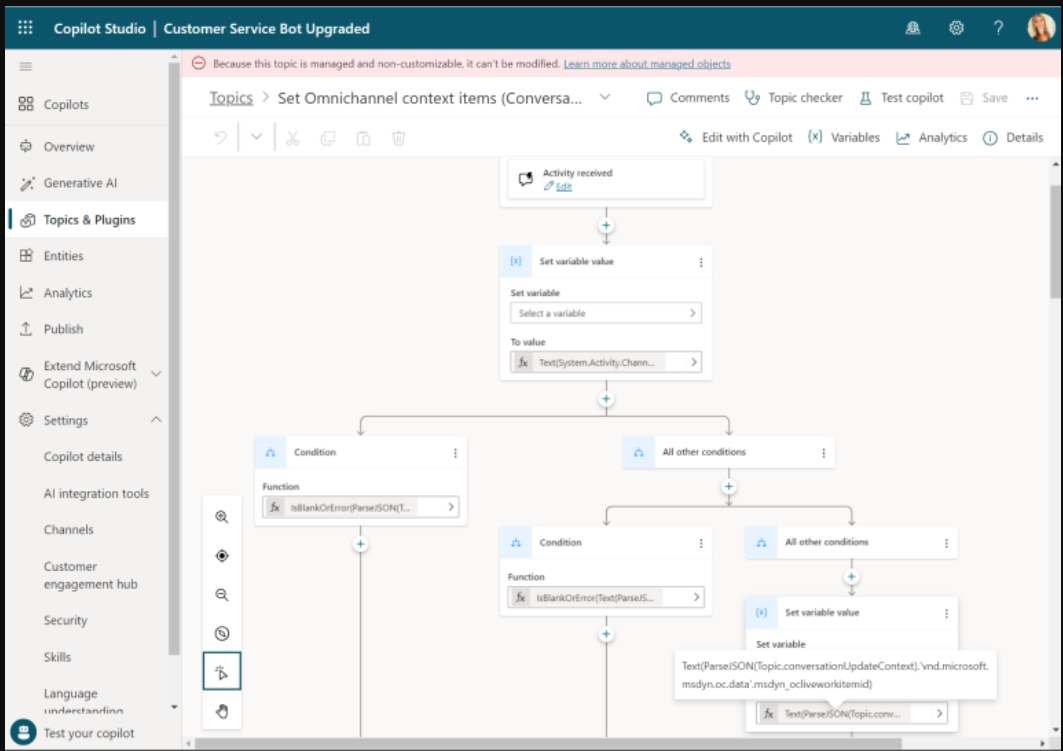Click the undo icon in the toolbar
The width and height of the screenshot is (1063, 751).
tap(220, 138)
